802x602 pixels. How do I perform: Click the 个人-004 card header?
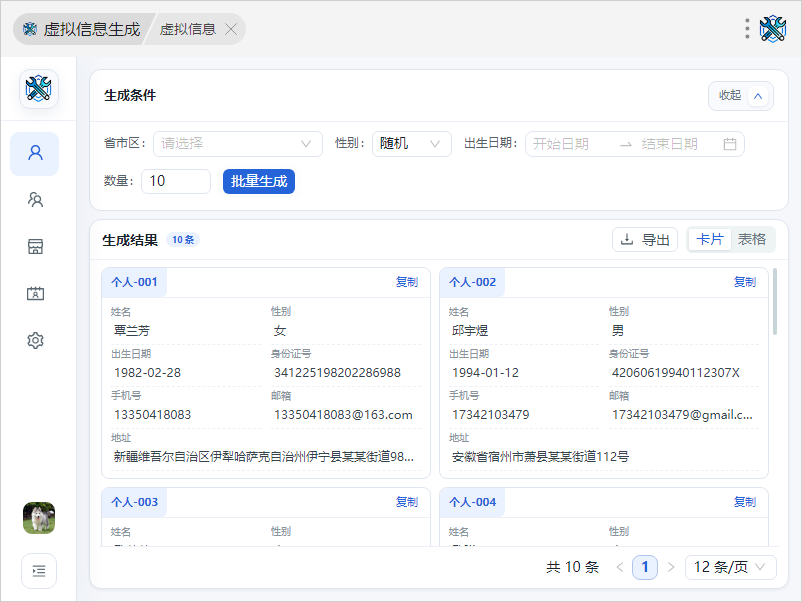coord(473,502)
